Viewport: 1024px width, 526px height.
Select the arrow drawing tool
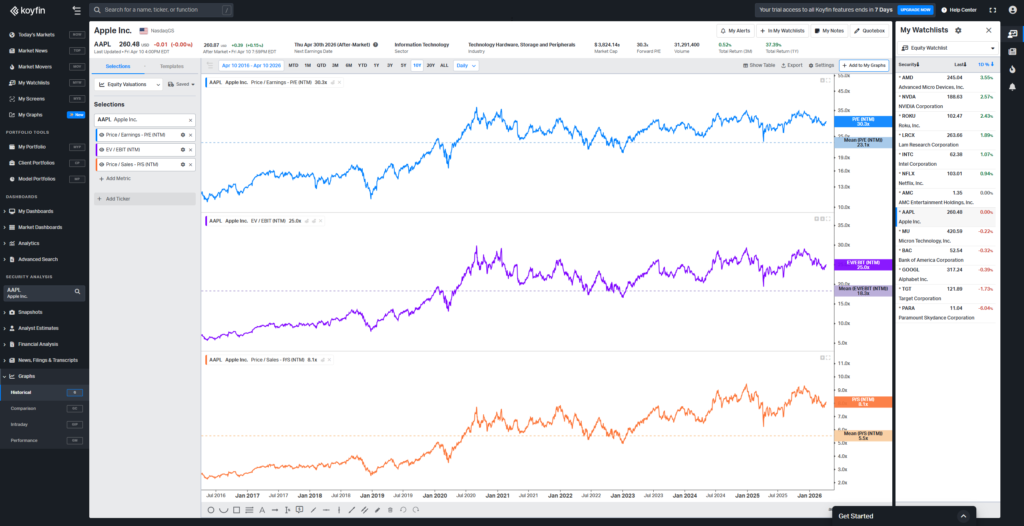[275, 510]
